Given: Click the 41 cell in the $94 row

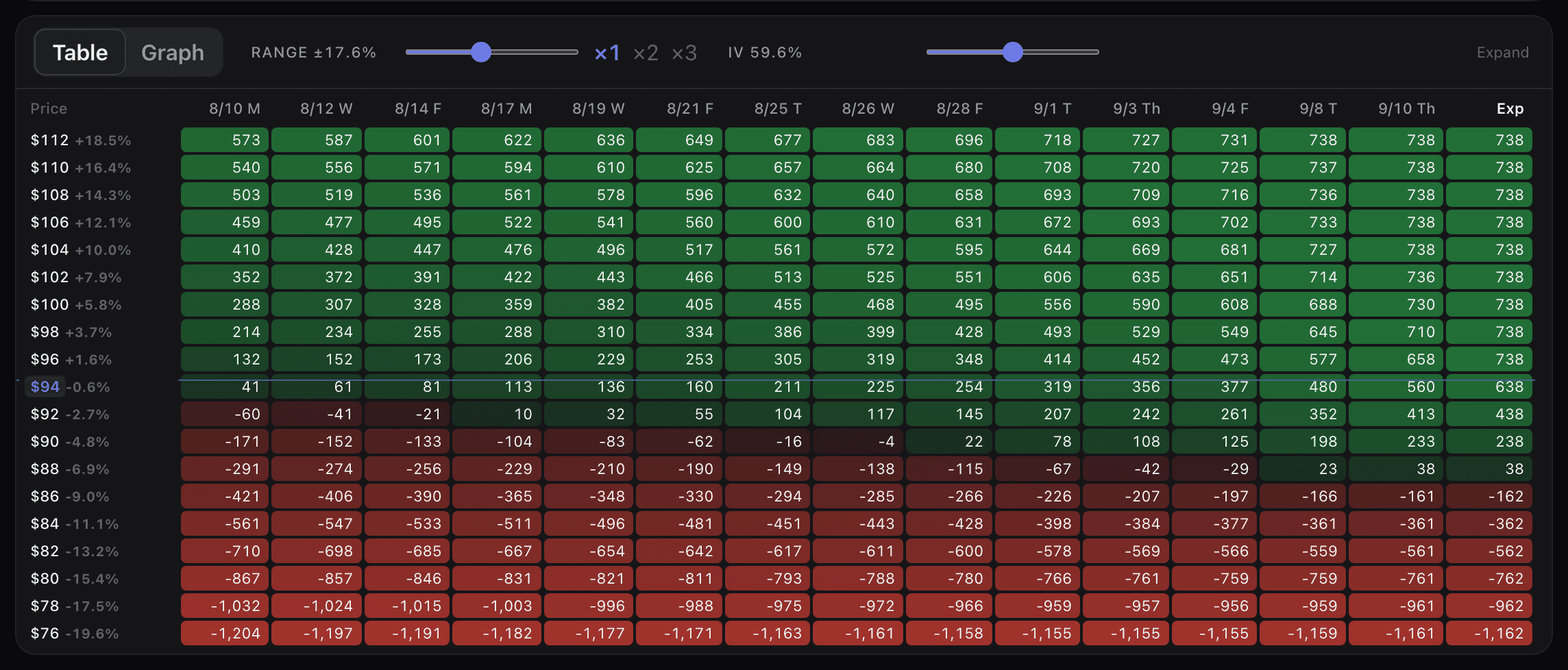Looking at the screenshot, I should [x=224, y=387].
